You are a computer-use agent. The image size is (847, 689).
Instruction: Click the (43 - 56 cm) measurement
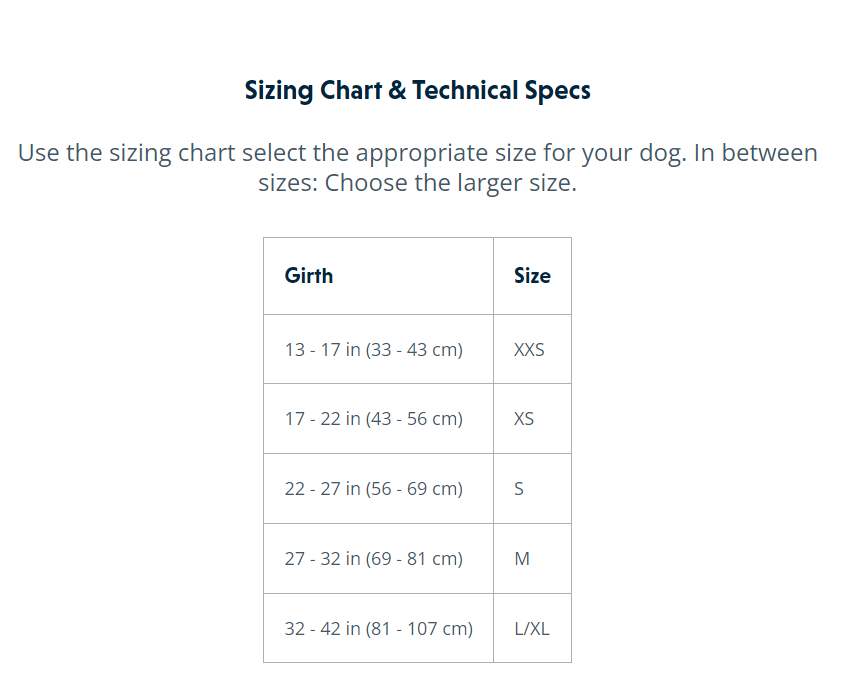pyautogui.click(x=414, y=419)
